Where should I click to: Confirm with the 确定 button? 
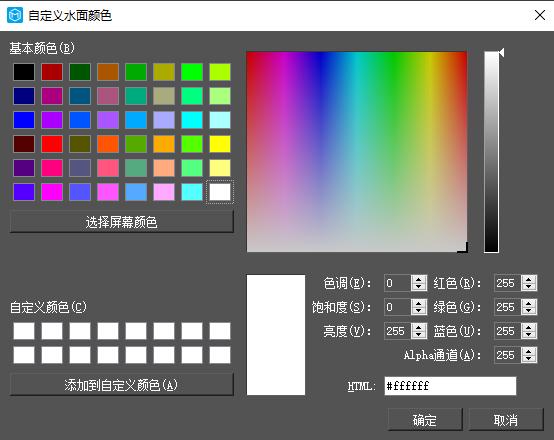[425, 420]
